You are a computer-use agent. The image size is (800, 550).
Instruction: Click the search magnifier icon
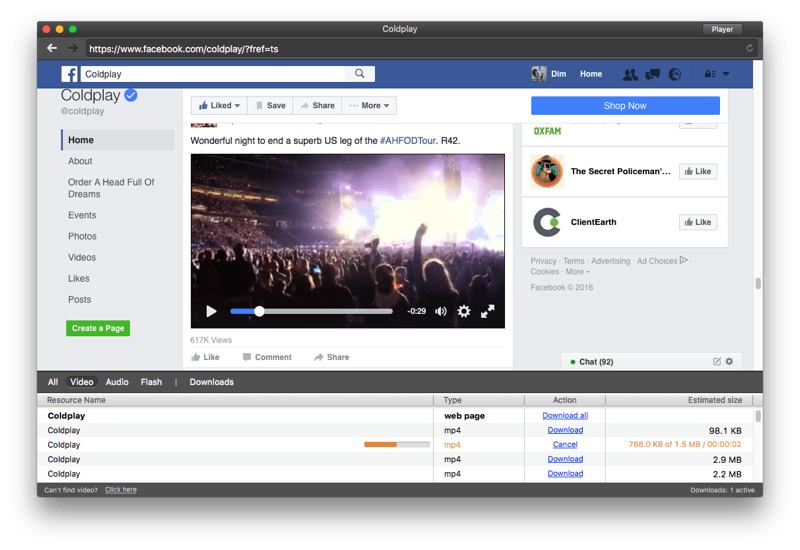(360, 73)
